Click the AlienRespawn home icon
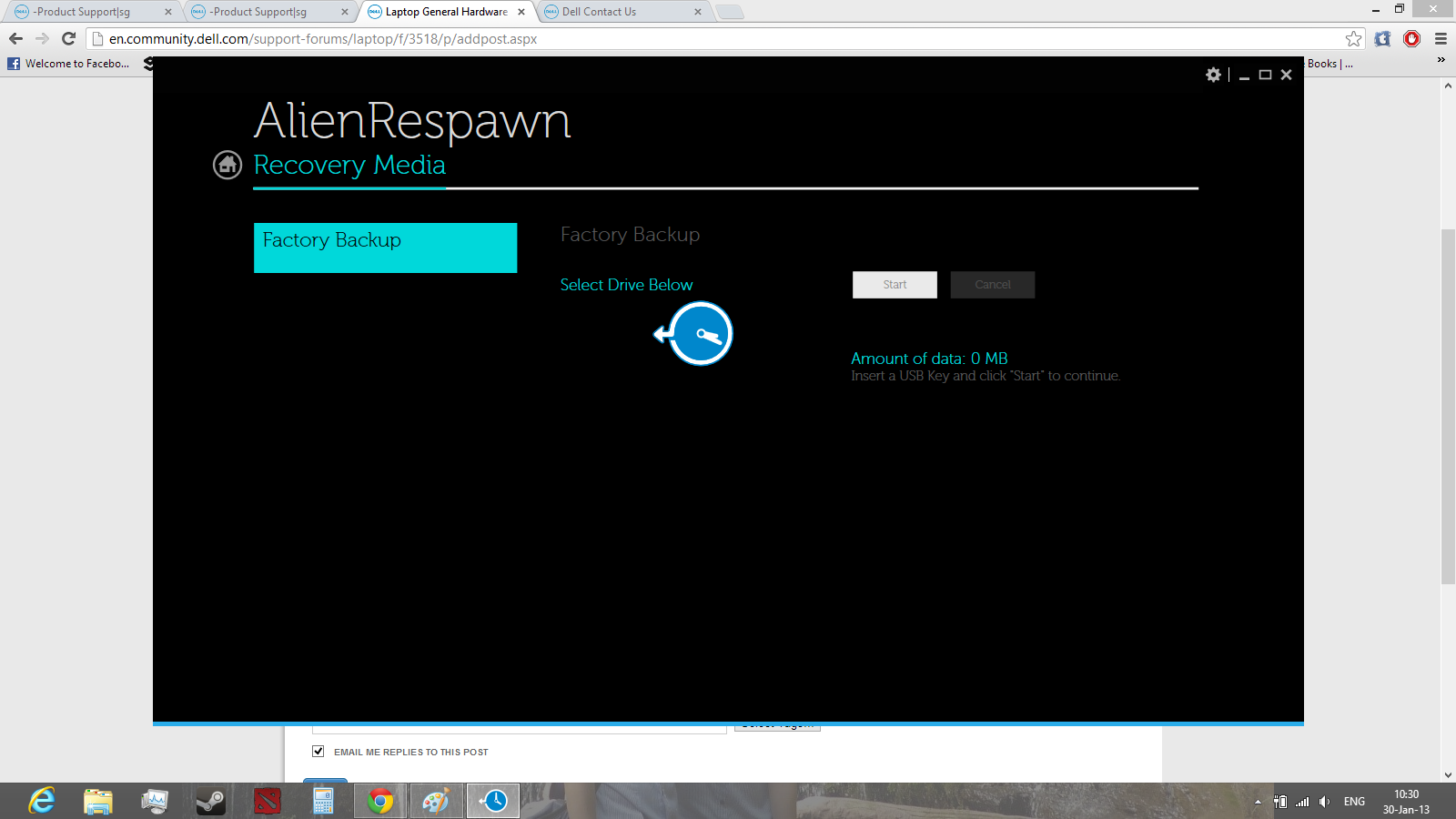This screenshot has width=1456, height=819. [x=227, y=165]
